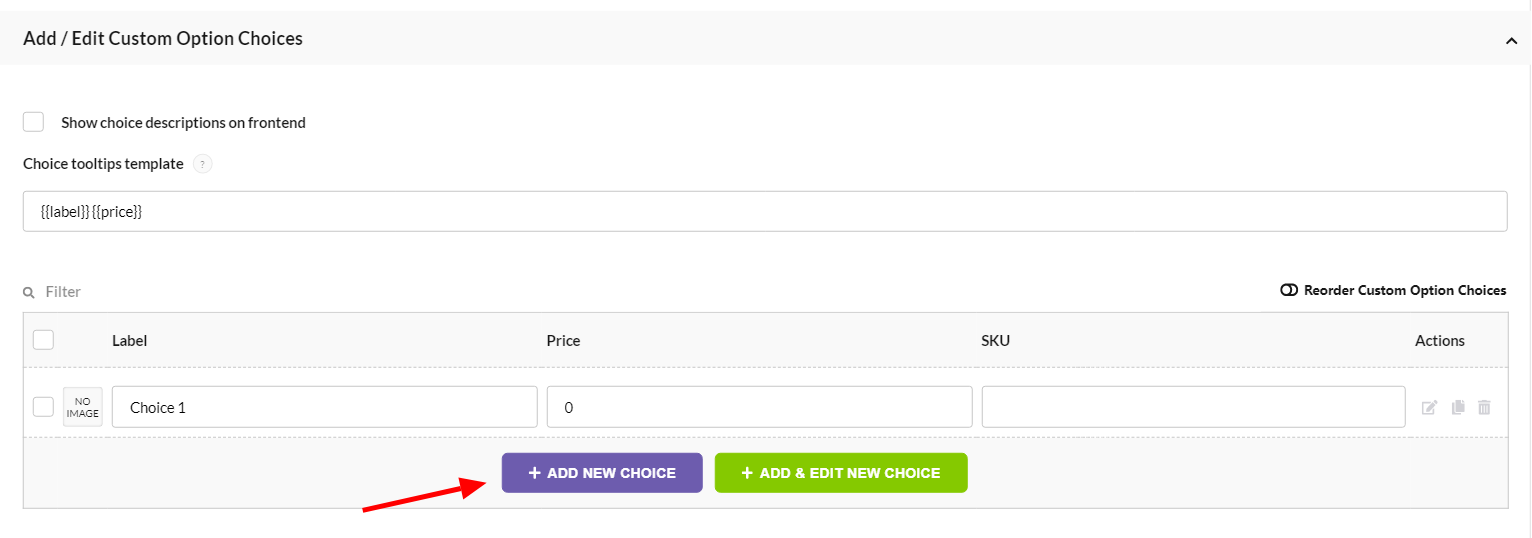Delete Choice 1 with the trash icon

click(1484, 407)
